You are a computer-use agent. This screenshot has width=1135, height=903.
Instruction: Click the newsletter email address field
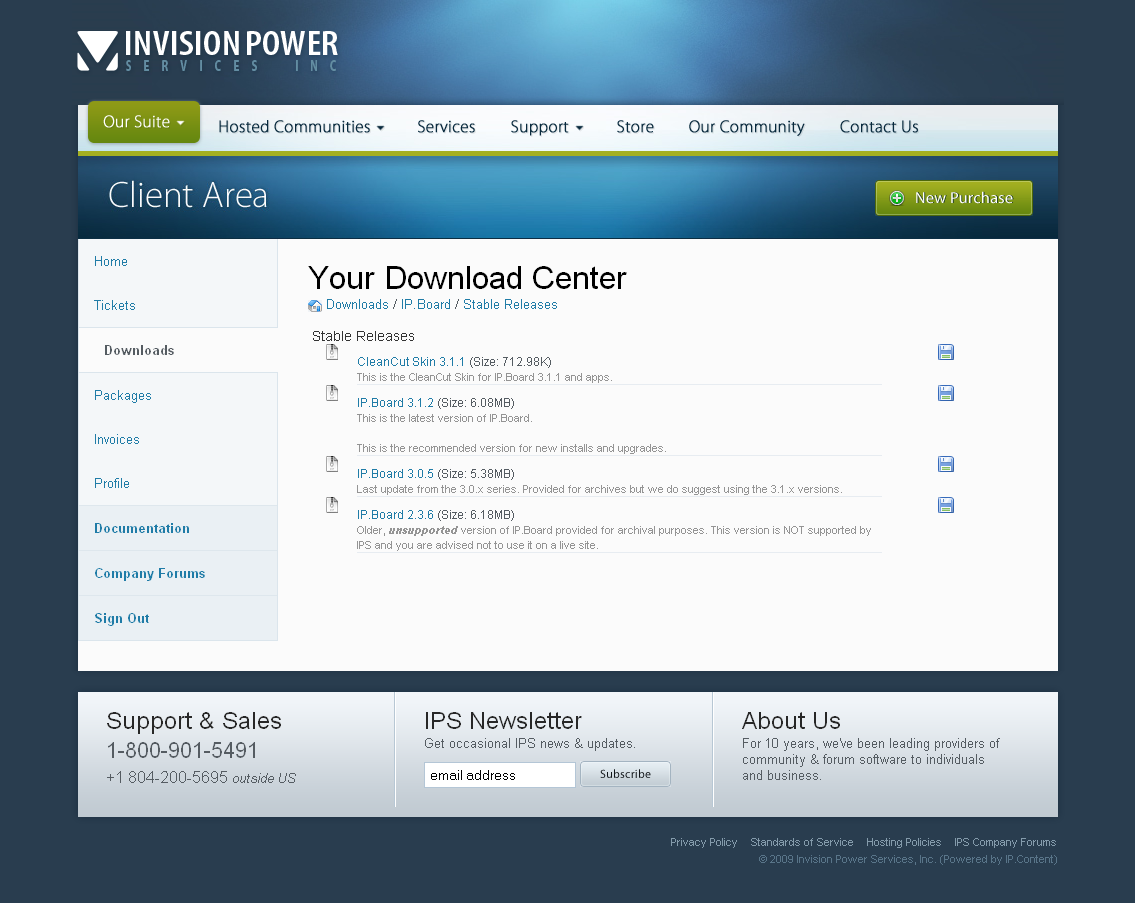(499, 775)
